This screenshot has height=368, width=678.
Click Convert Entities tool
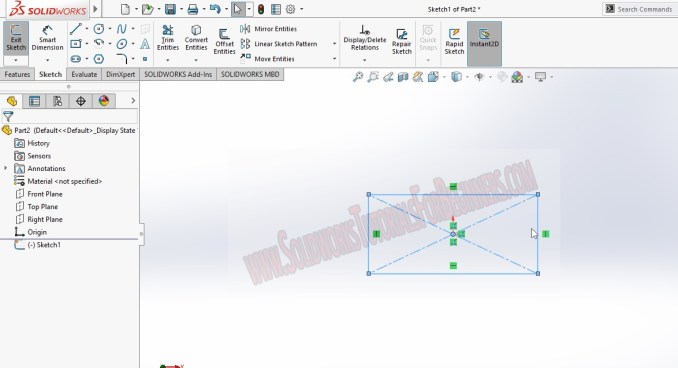196,38
